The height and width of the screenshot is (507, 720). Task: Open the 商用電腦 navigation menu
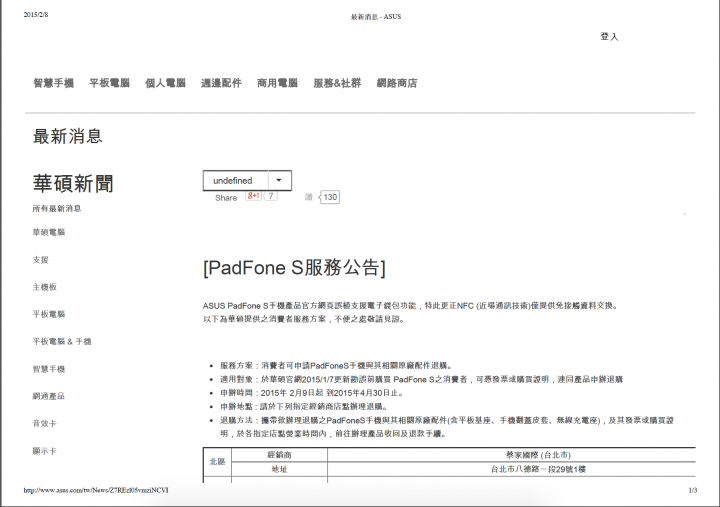coord(277,83)
